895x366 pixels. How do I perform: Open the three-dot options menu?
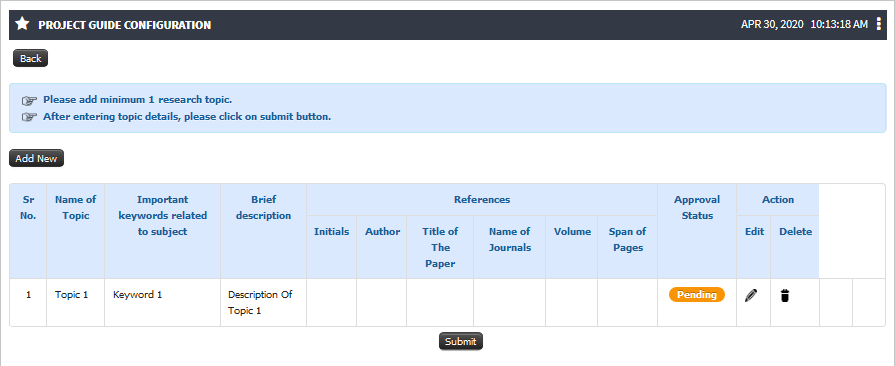[878, 24]
